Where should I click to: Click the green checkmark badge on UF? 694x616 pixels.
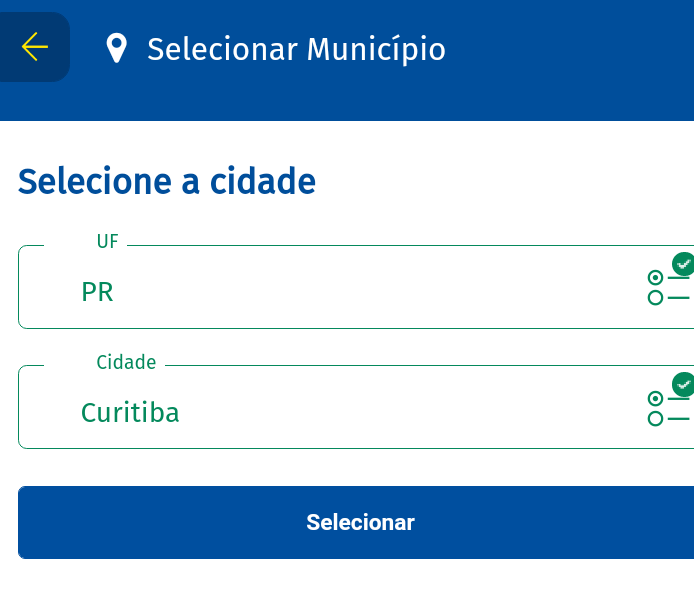pos(683,264)
